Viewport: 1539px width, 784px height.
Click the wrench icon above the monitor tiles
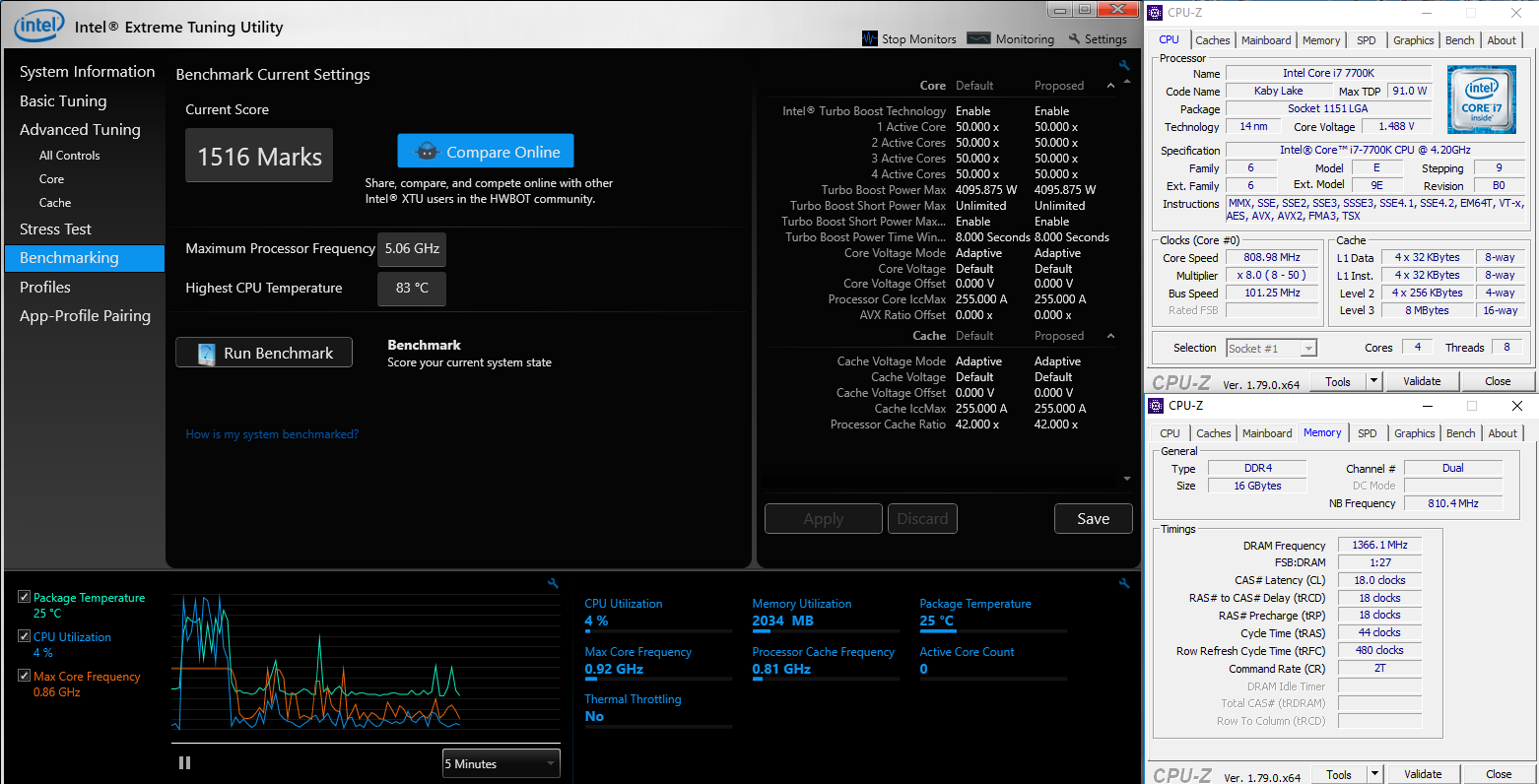(x=1124, y=584)
